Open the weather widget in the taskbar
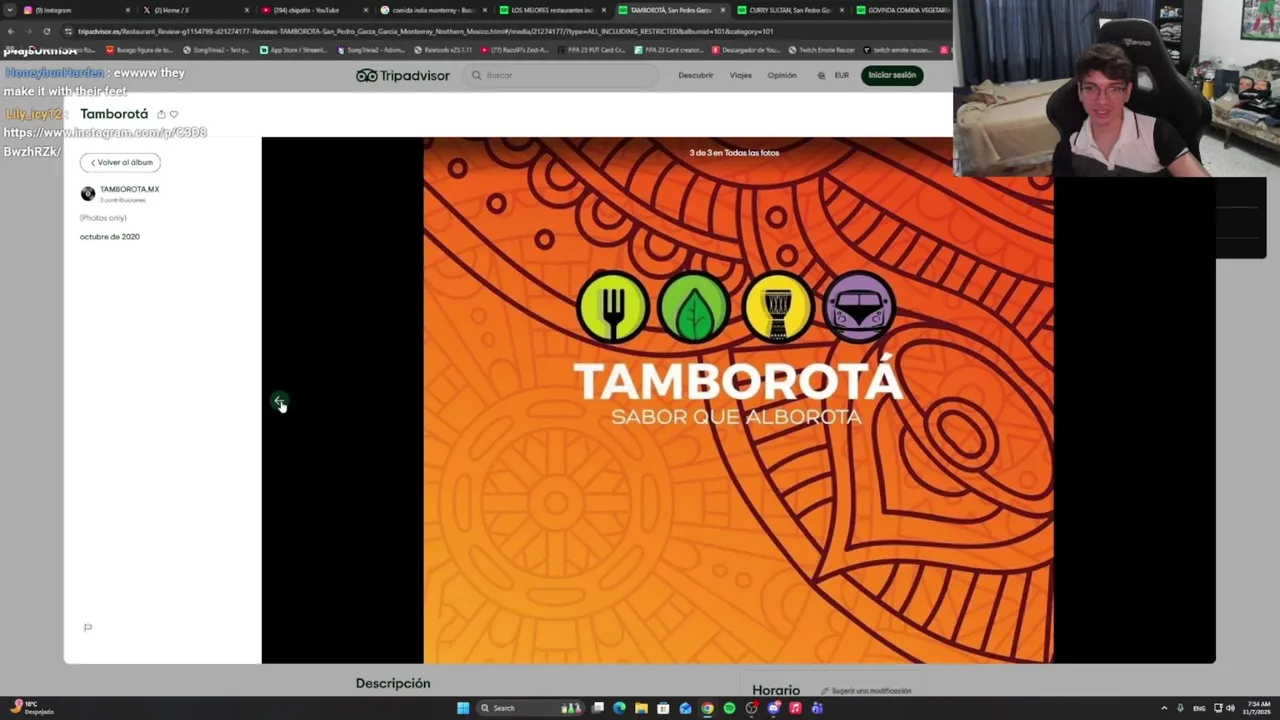This screenshot has width=1280, height=720. [30, 708]
